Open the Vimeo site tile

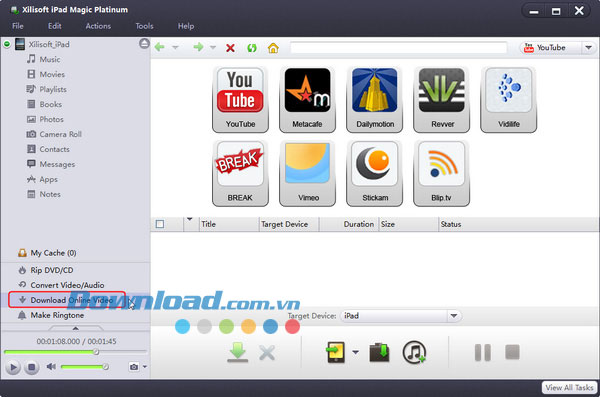307,173
